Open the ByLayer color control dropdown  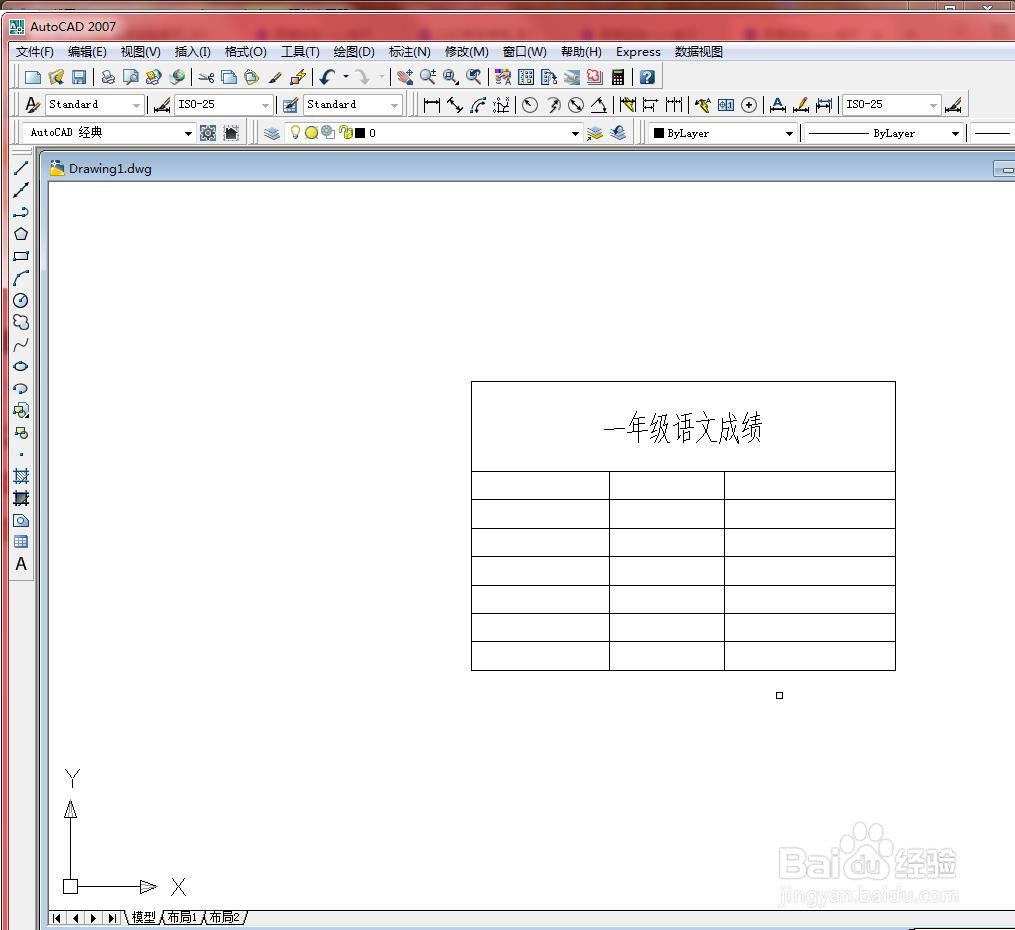[x=789, y=133]
